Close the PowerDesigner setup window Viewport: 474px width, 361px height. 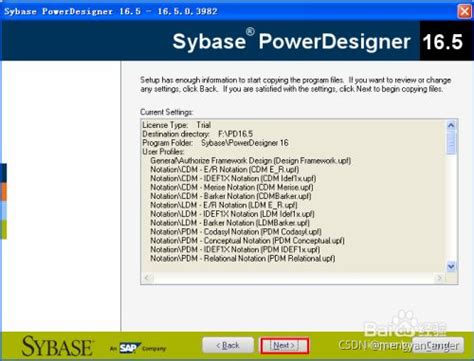pyautogui.click(x=464, y=11)
